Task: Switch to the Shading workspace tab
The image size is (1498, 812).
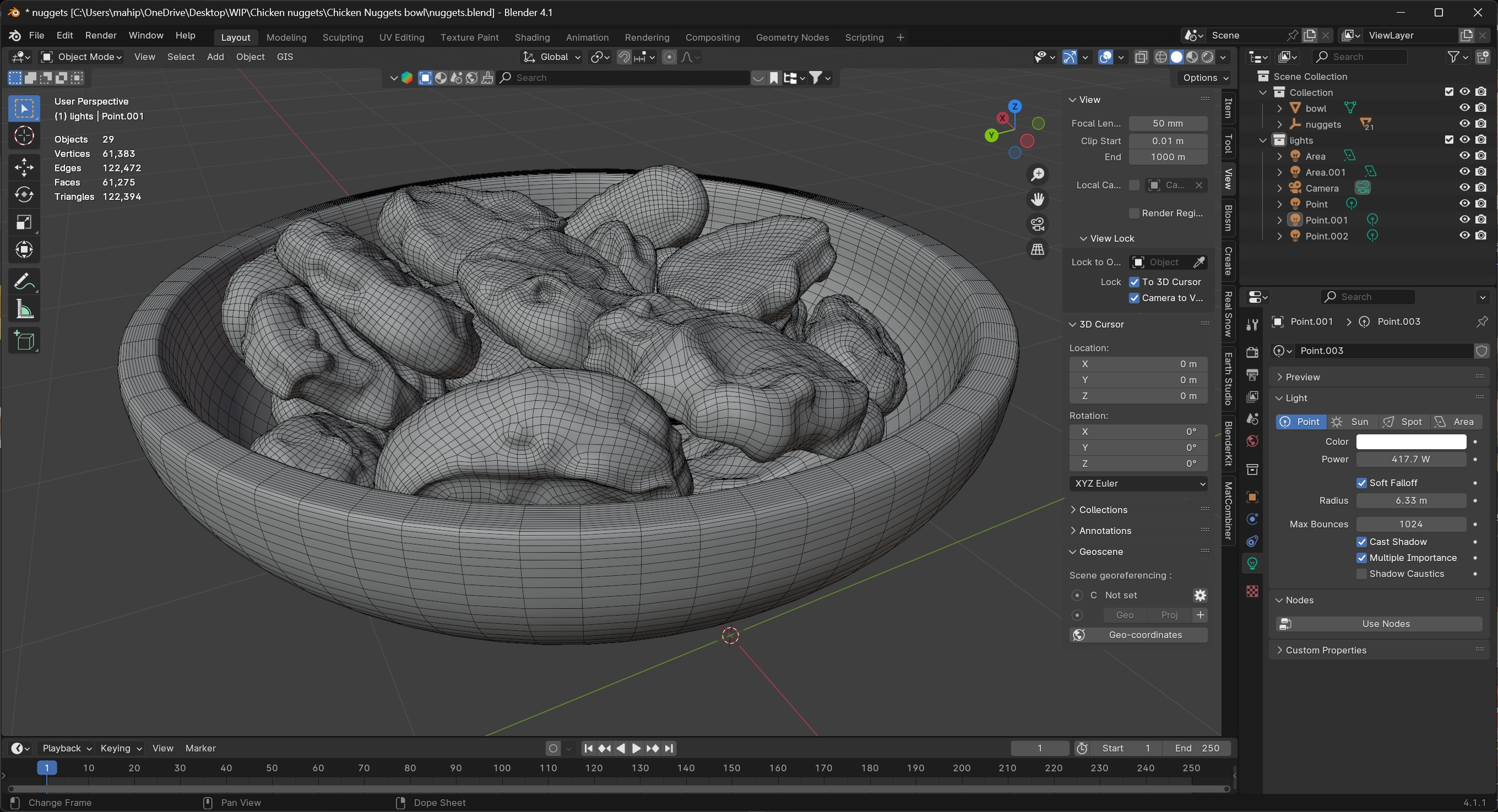Action: click(x=531, y=37)
